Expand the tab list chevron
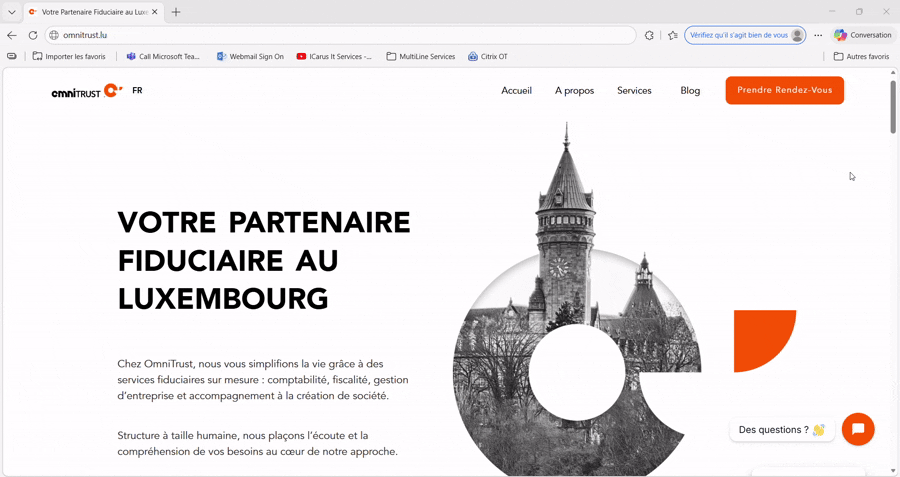 click(12, 12)
